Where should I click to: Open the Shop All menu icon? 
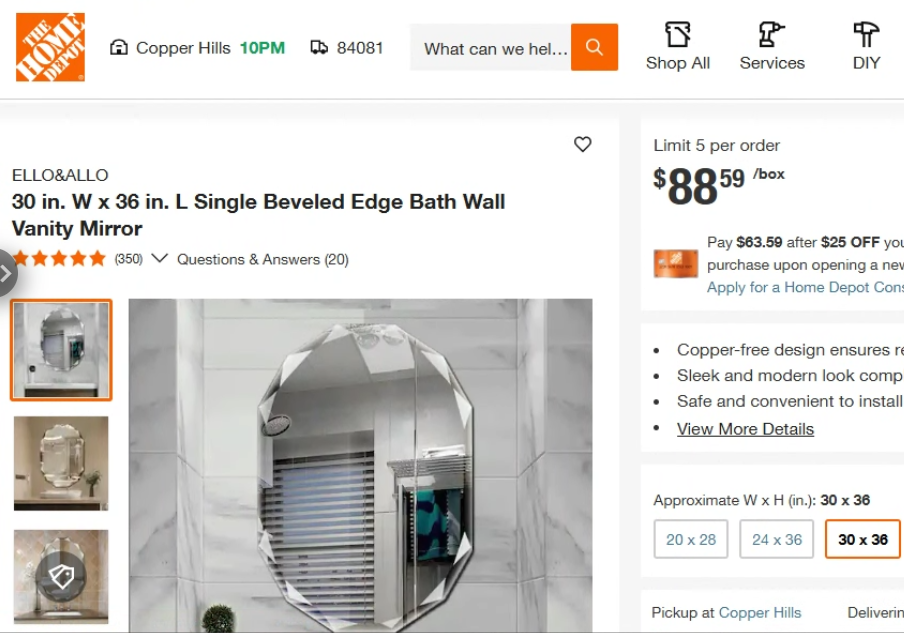point(678,35)
